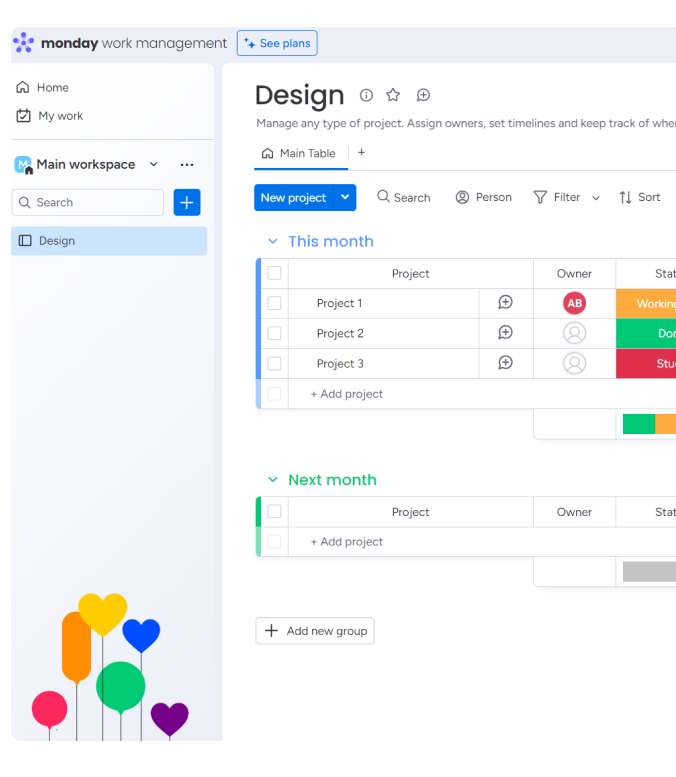Go to My work in sidebar
Screen dimensions: 676x777
pos(60,116)
